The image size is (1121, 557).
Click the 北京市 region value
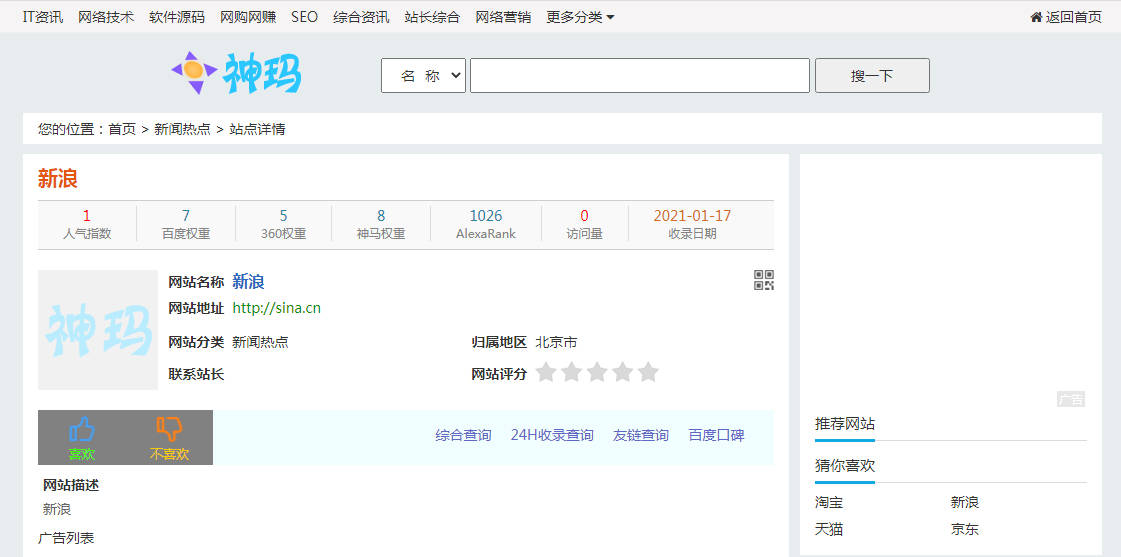(x=556, y=342)
